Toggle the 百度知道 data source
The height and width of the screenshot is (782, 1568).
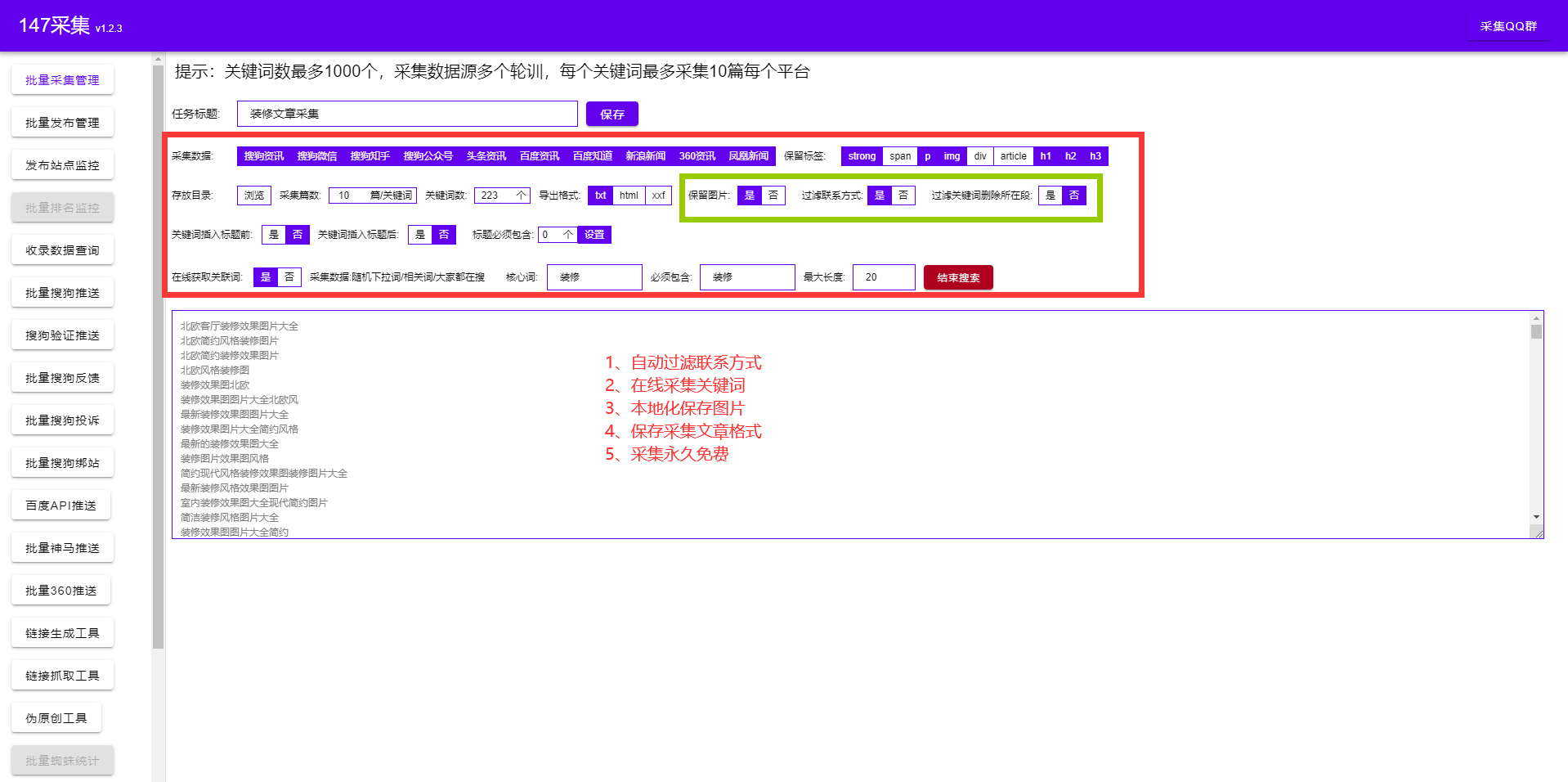(592, 156)
